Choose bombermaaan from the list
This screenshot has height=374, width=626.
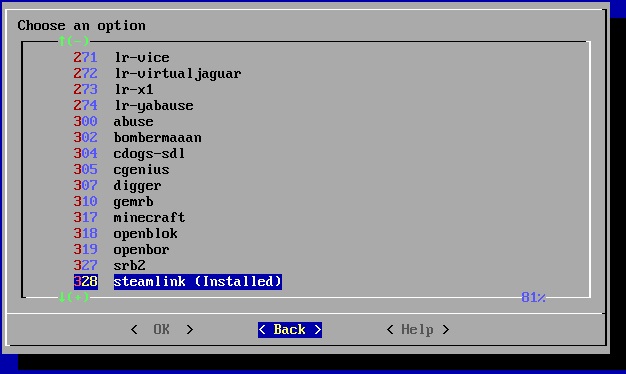pos(137,137)
